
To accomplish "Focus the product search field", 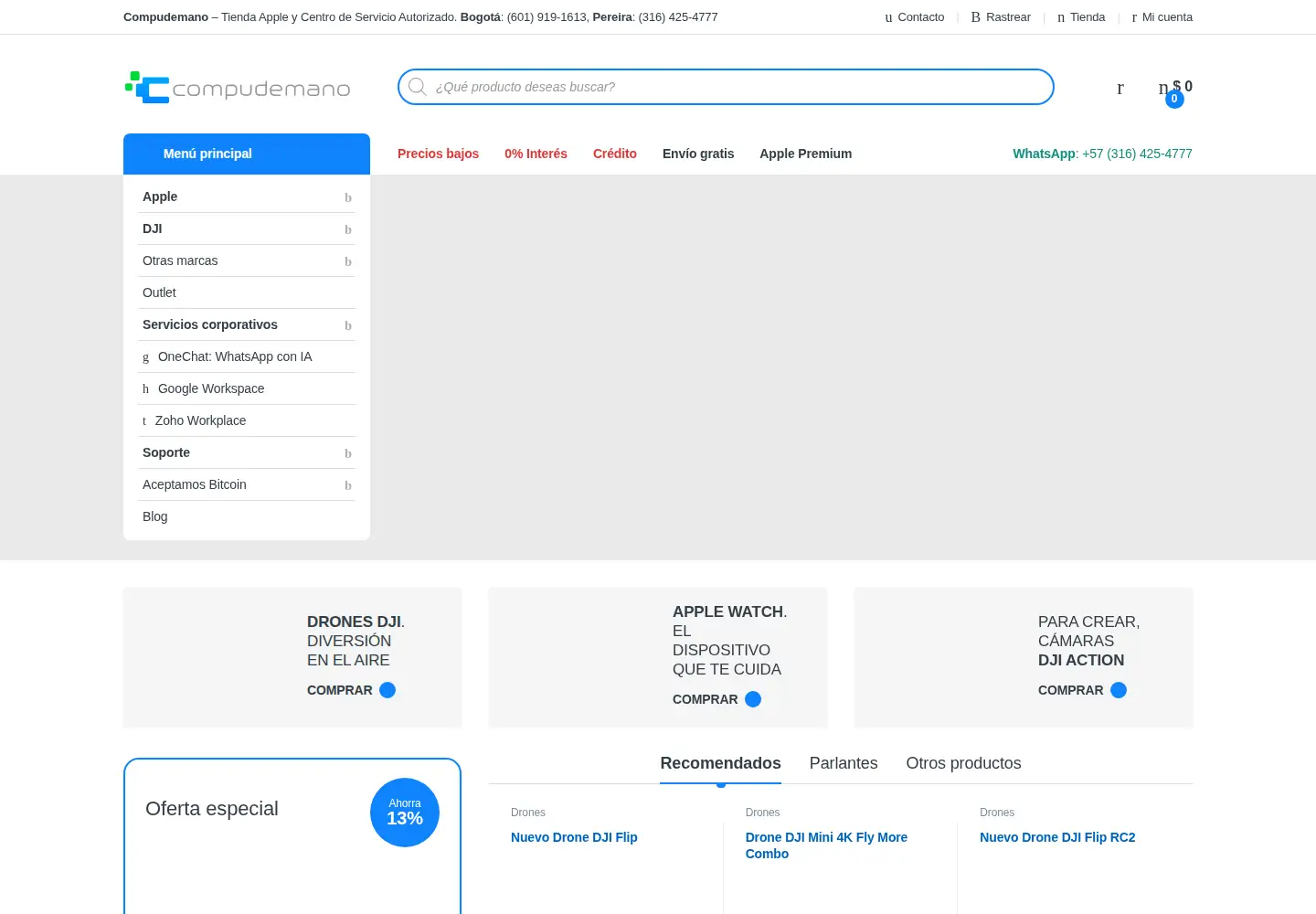I will [726, 87].
